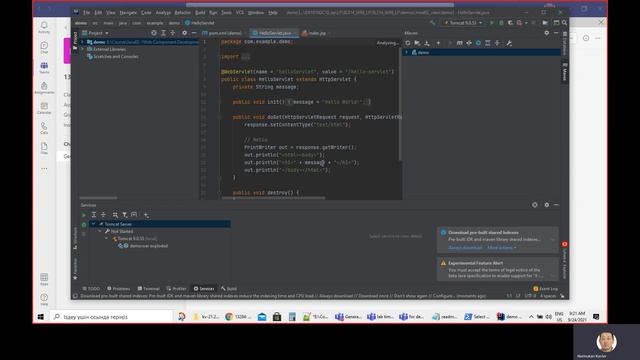This screenshot has width=640, height=360.
Task: Click the Maven download sources icon
Action: click(x=427, y=43)
